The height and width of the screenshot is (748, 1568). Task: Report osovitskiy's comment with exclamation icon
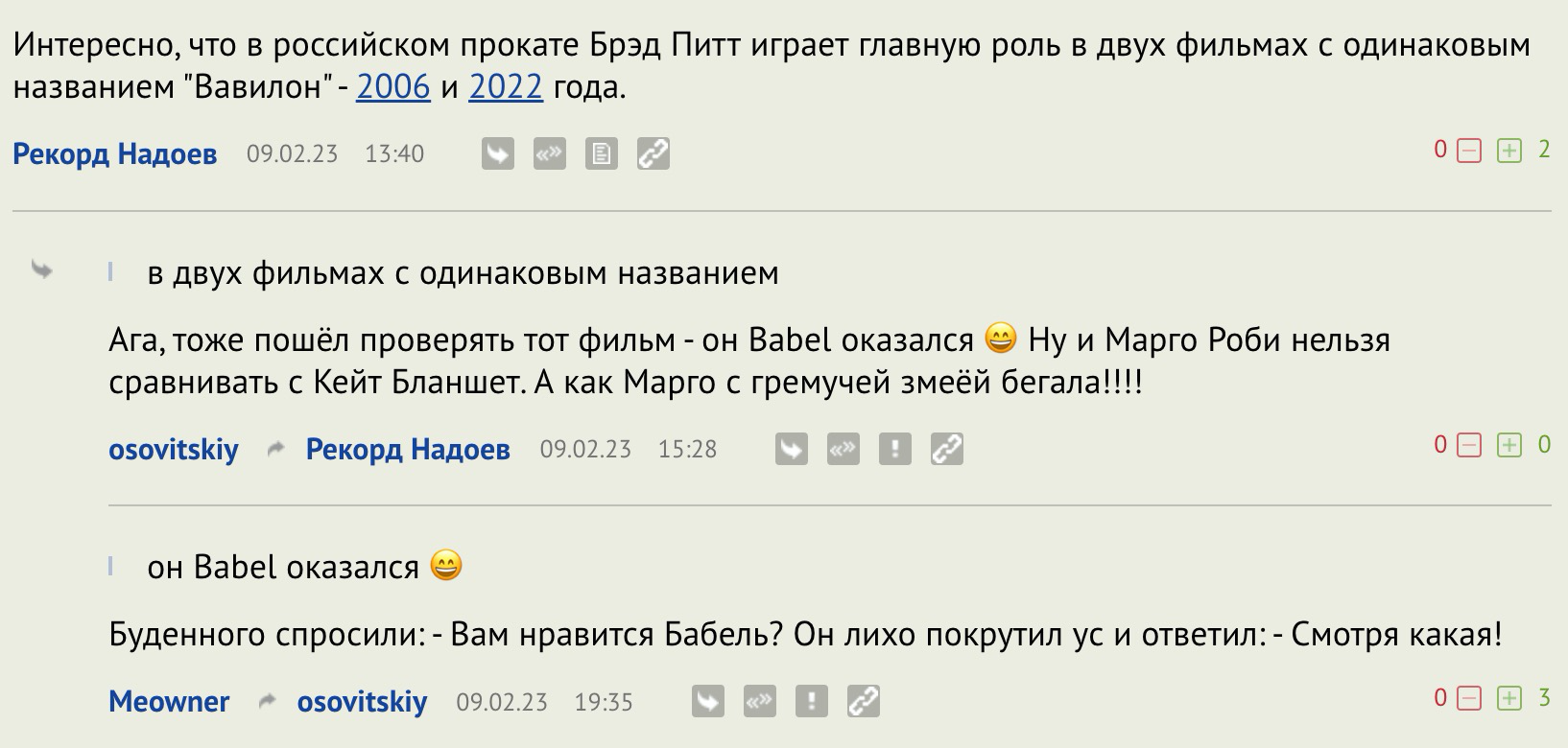tap(894, 449)
